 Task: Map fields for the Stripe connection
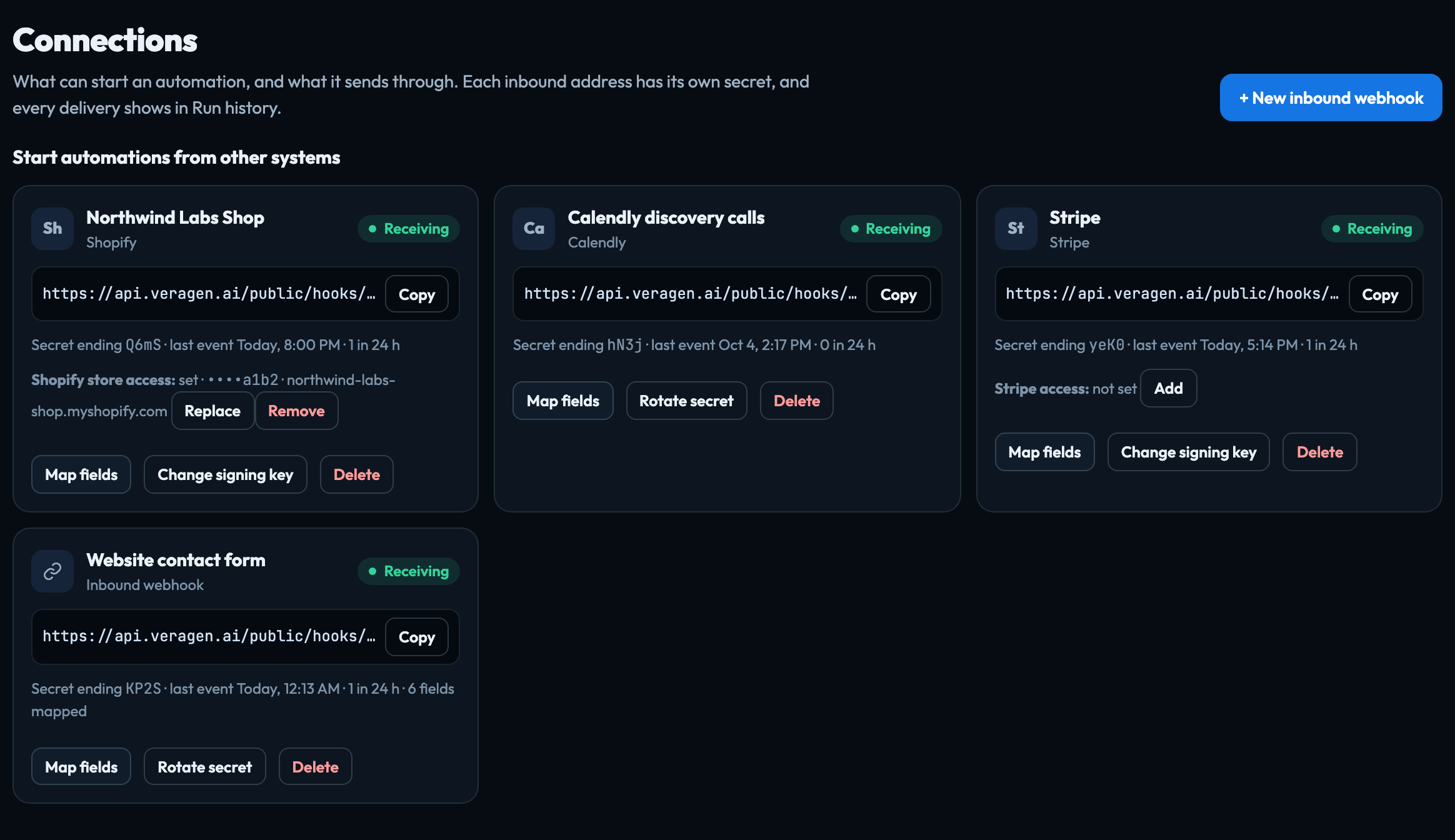pos(1044,452)
